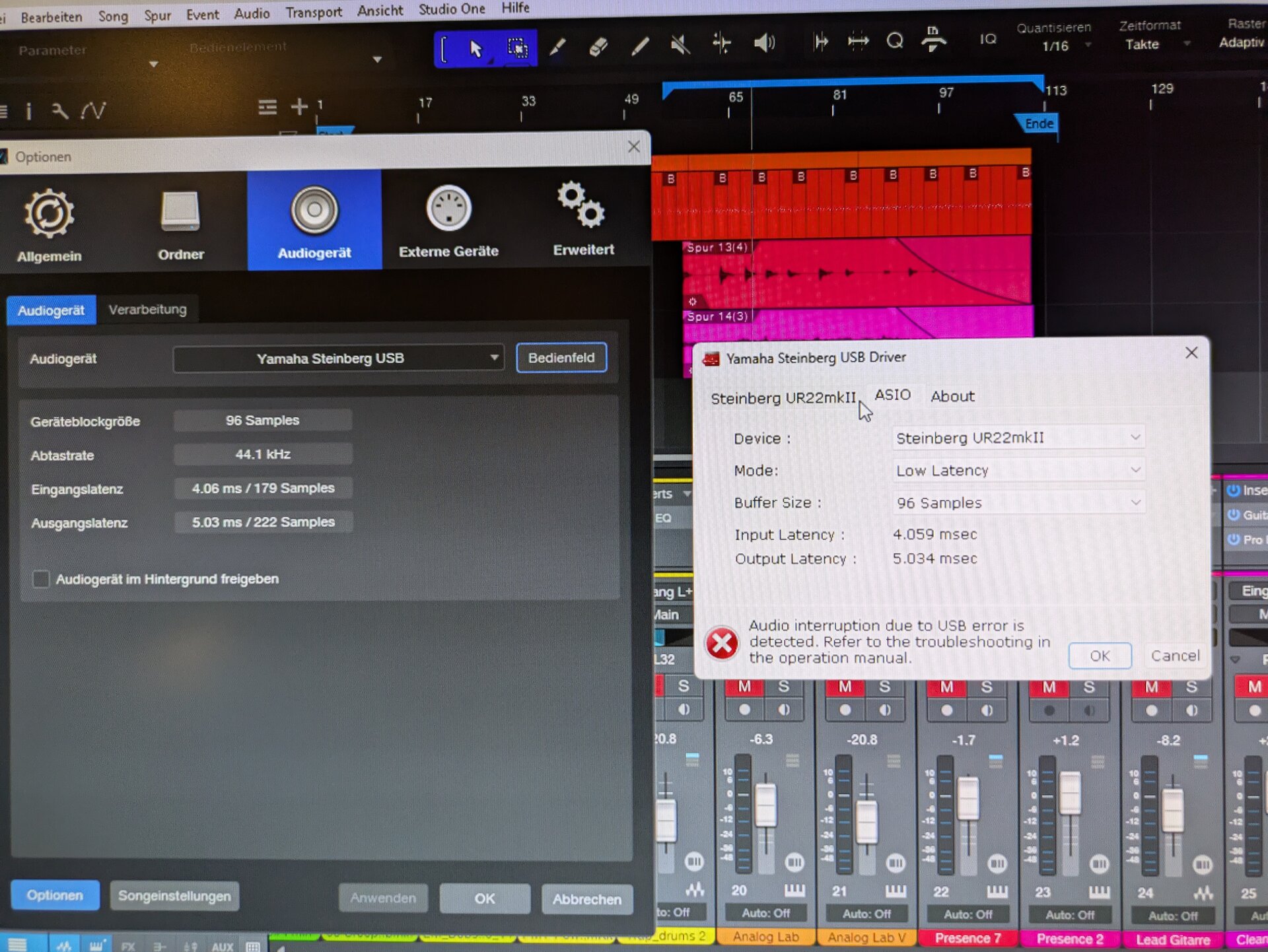
Task: Open the Buffer Size dropdown
Action: (x=1018, y=502)
